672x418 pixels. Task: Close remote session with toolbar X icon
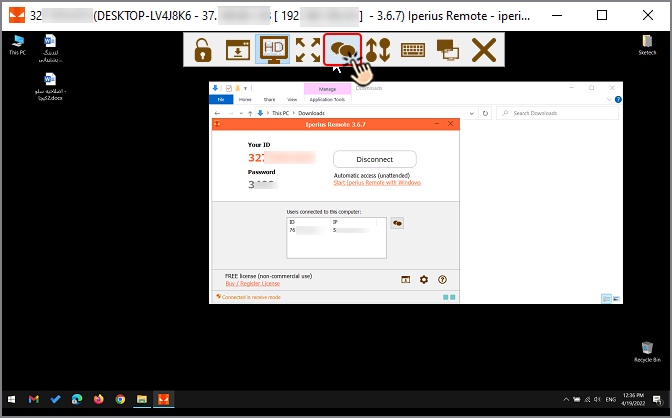pos(483,50)
